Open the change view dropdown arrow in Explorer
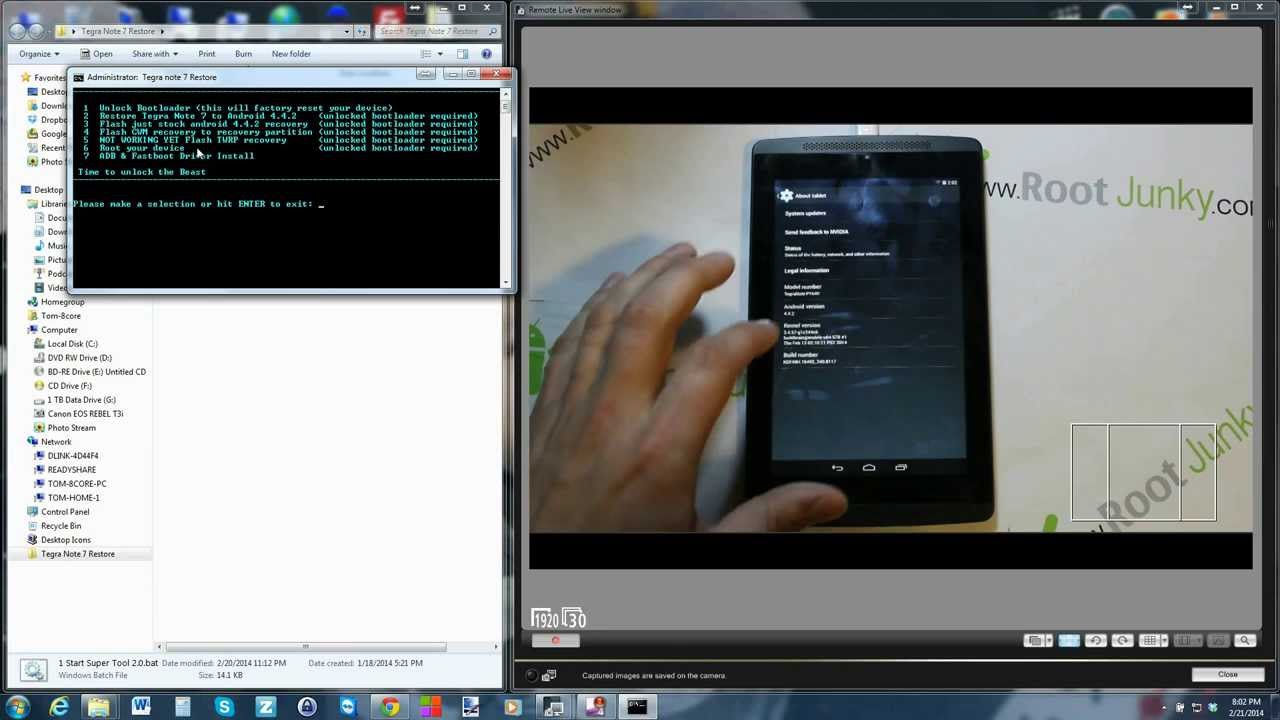The width and height of the screenshot is (1280, 720). (439, 54)
